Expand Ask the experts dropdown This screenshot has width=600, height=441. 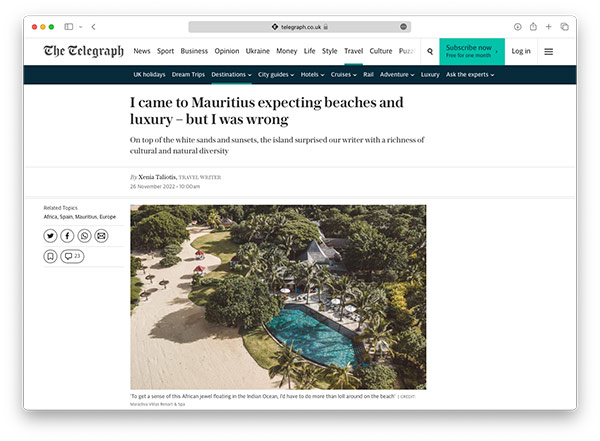(x=470, y=74)
